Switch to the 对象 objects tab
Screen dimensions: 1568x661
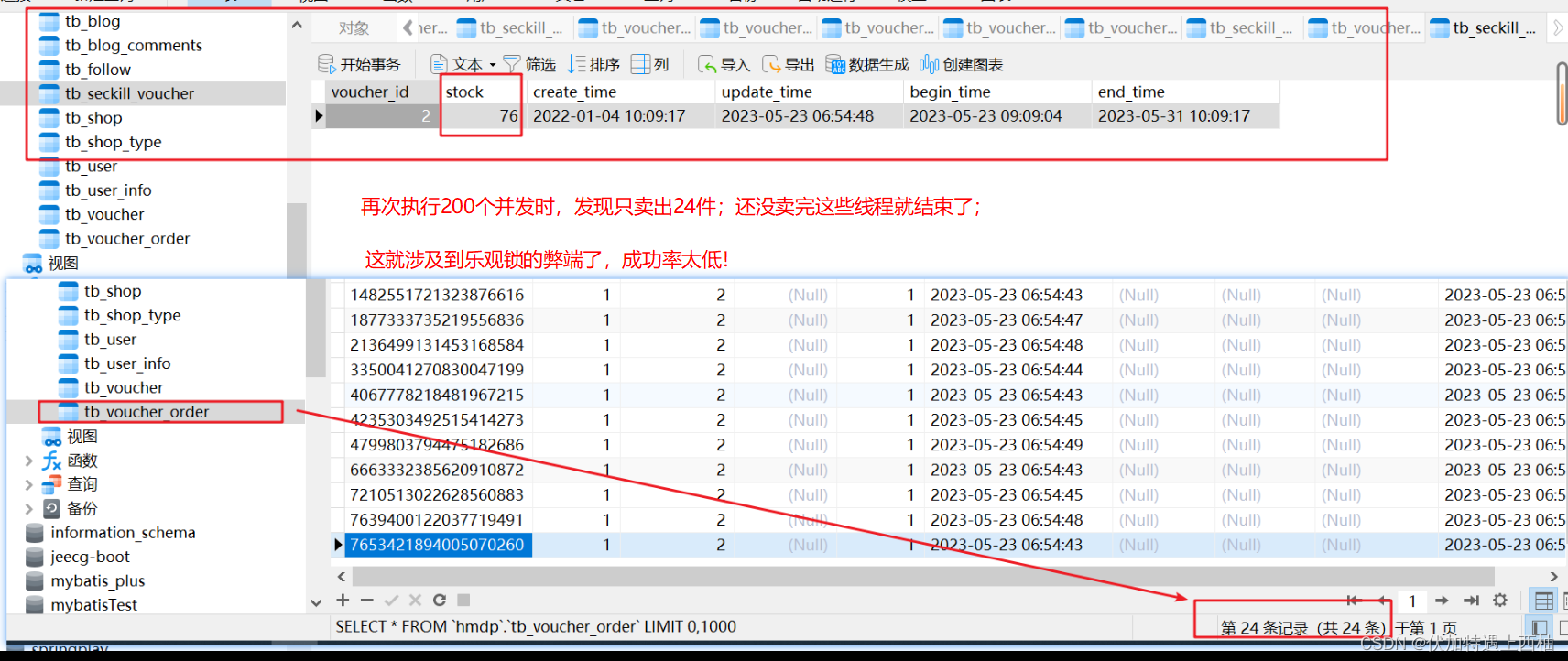point(354,28)
